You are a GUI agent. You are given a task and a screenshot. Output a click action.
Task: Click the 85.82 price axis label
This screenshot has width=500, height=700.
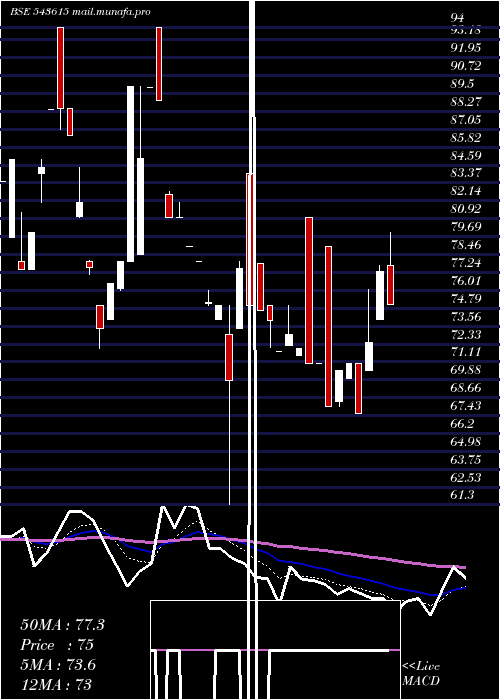466,138
